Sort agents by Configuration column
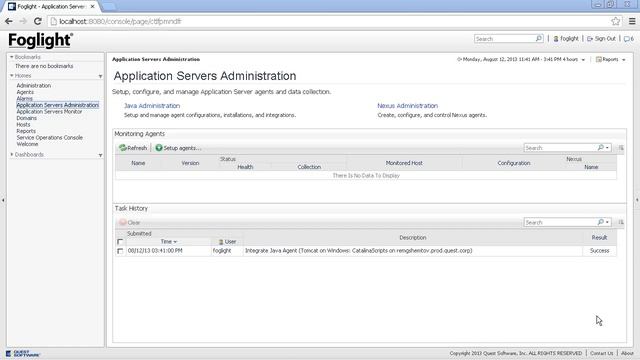 pyautogui.click(x=513, y=163)
